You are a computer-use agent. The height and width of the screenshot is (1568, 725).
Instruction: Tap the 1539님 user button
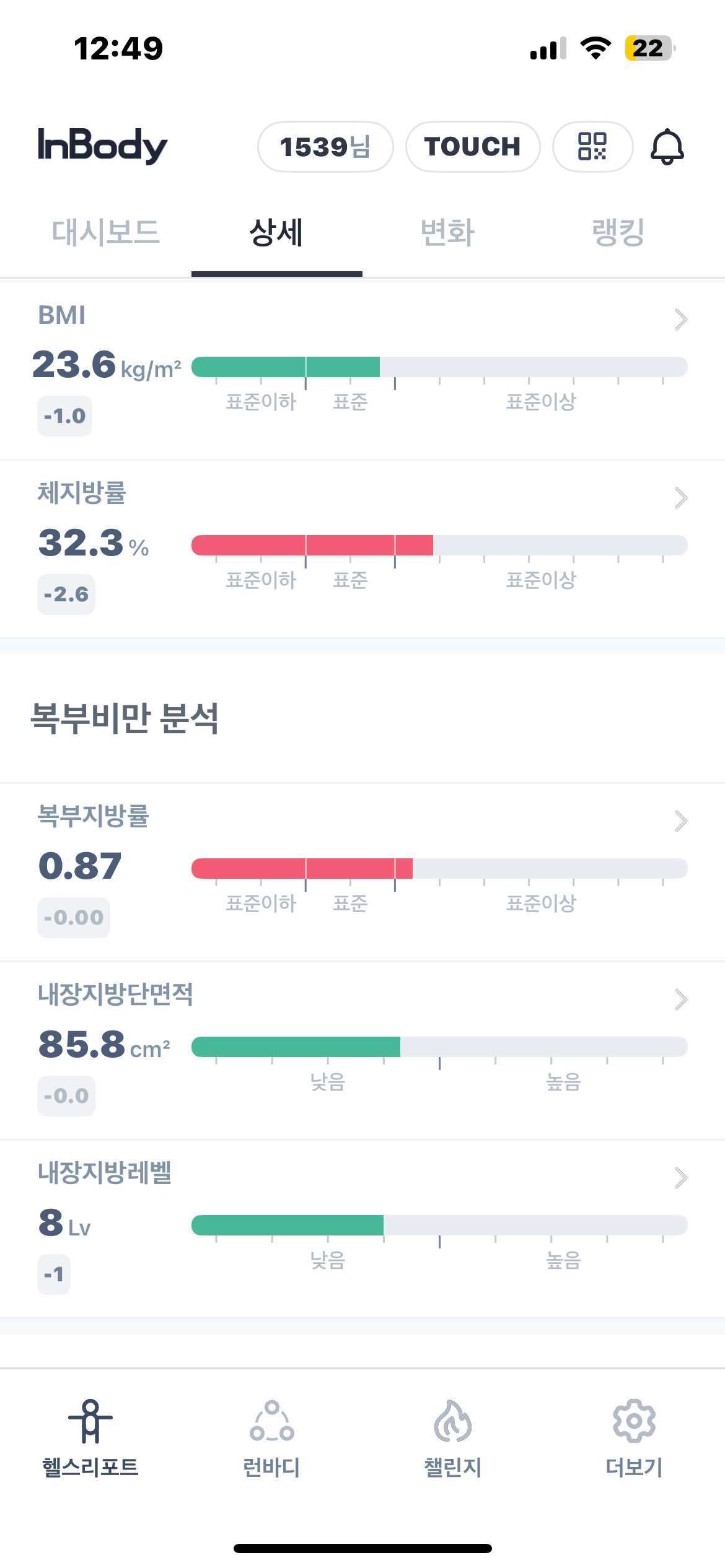coord(325,147)
